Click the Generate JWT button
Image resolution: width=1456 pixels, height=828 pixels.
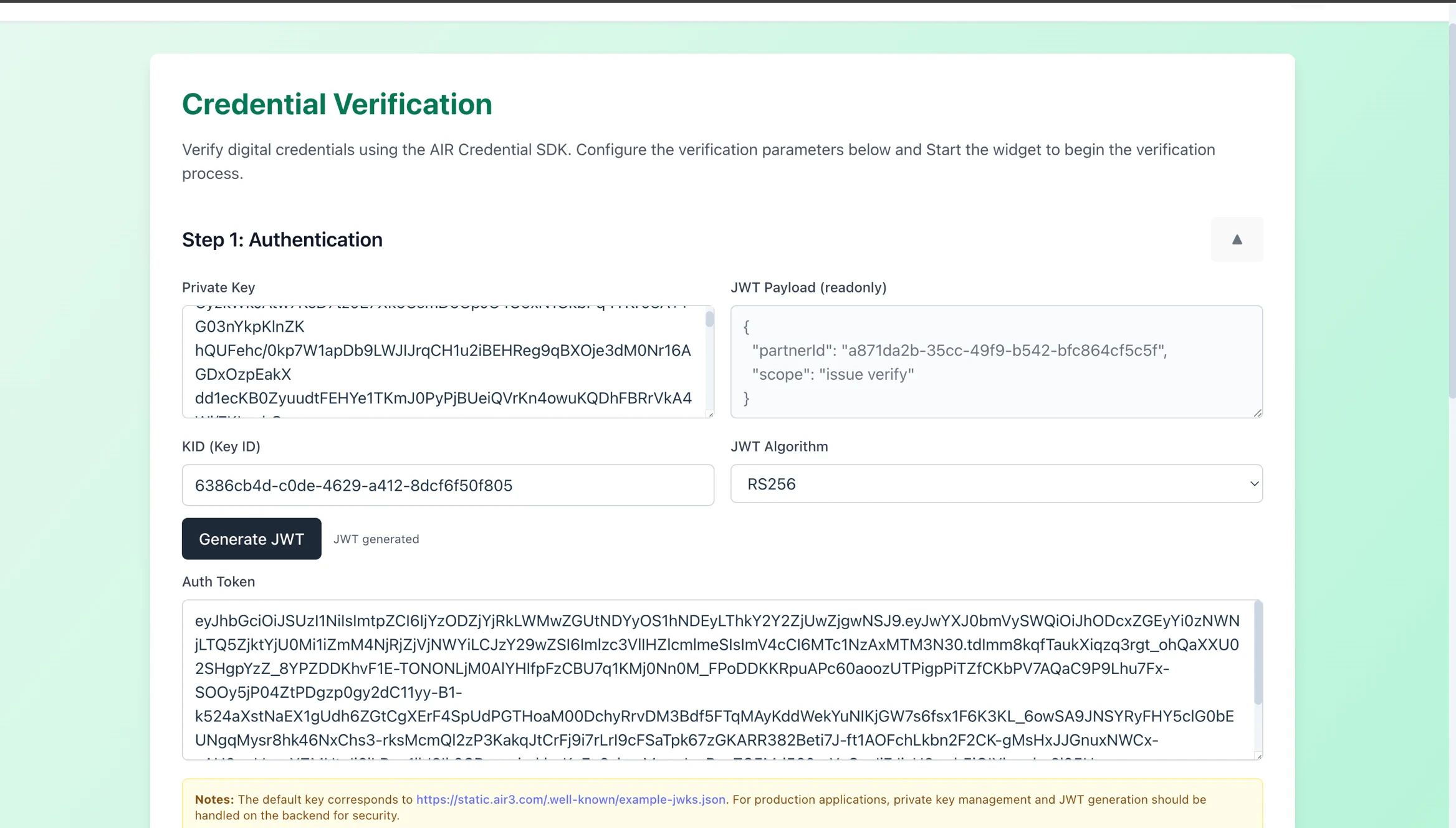click(251, 539)
